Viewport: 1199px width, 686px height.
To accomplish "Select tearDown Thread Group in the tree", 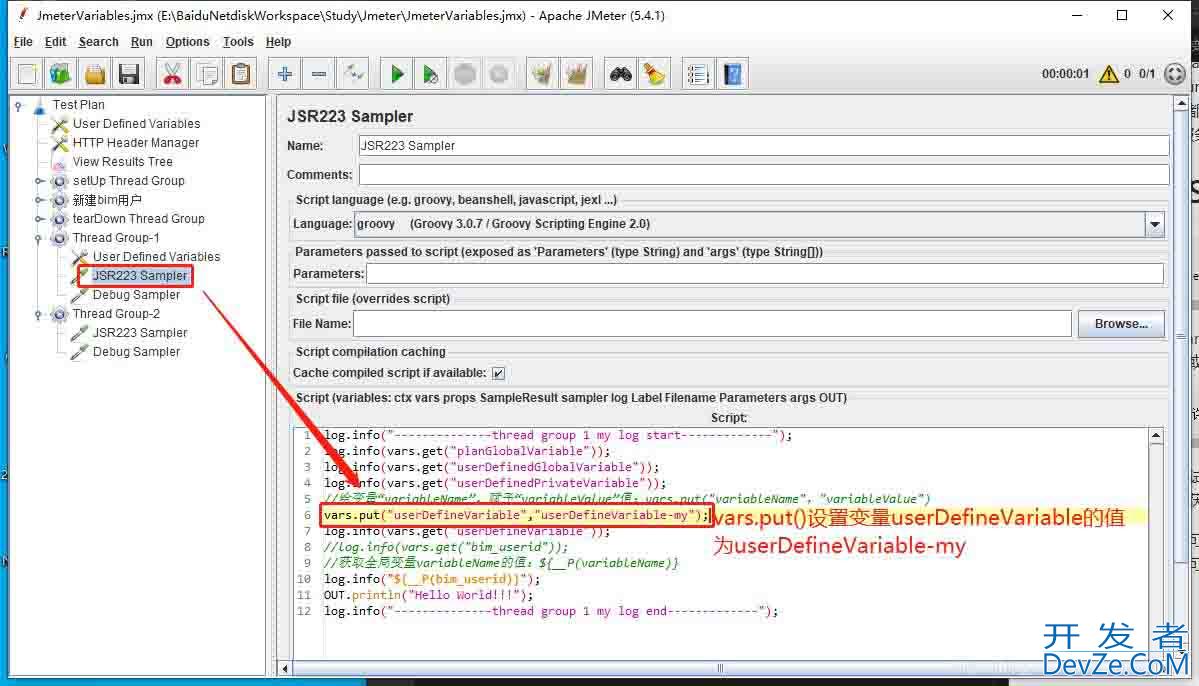I will (138, 219).
